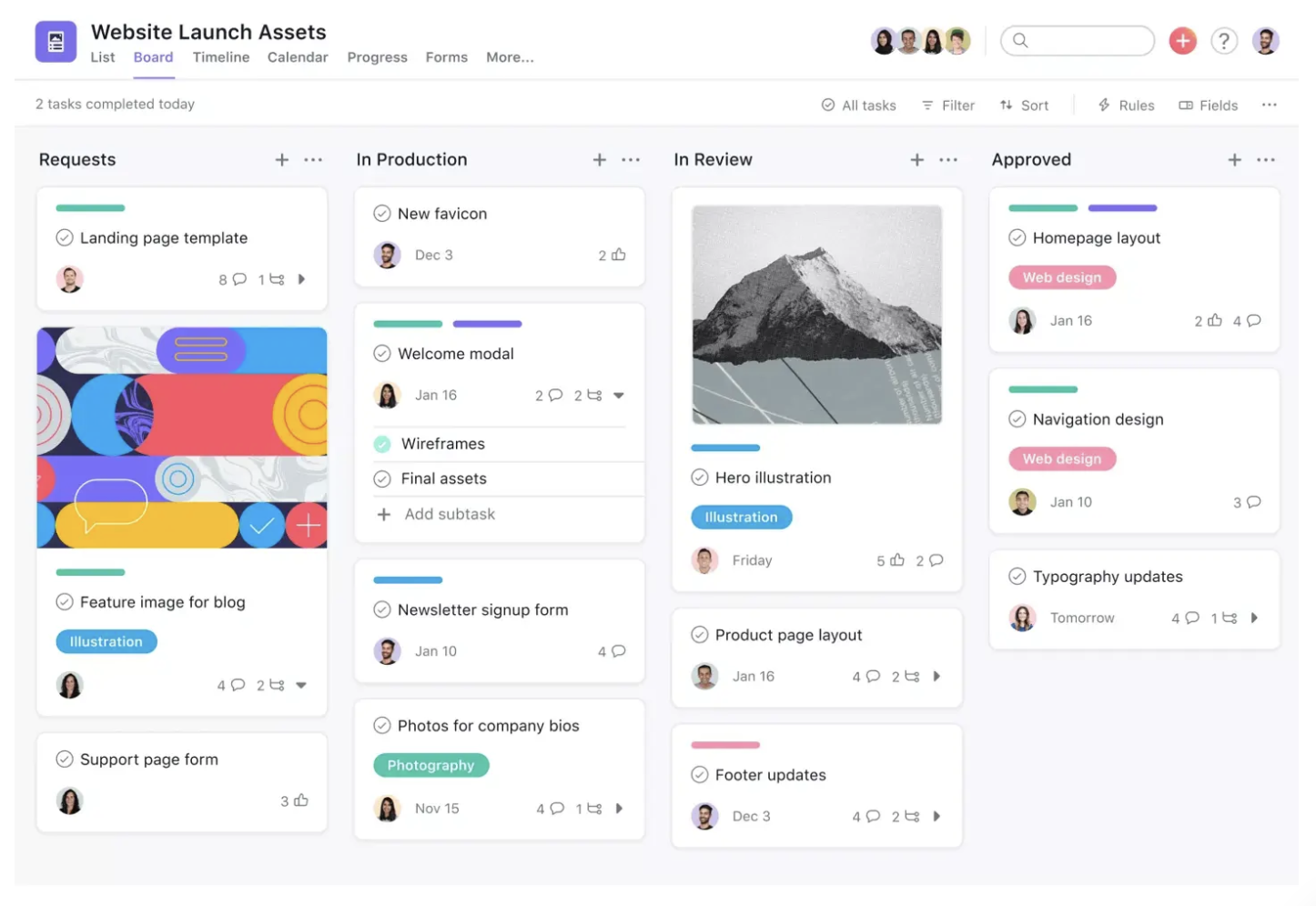Add a task to In Review column
This screenshot has width=1316, height=906.
(917, 160)
